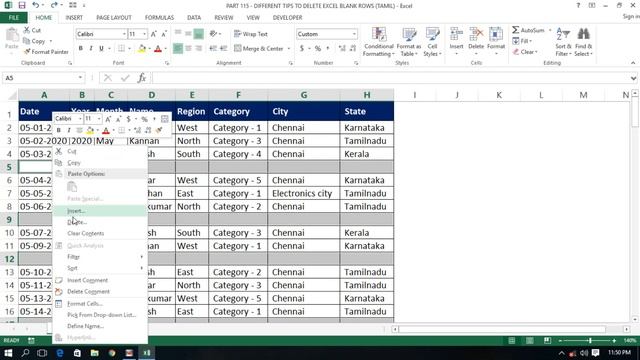The width and height of the screenshot is (640, 360).
Task: Open the Edge browser from taskbar
Action: pyautogui.click(x=60, y=353)
